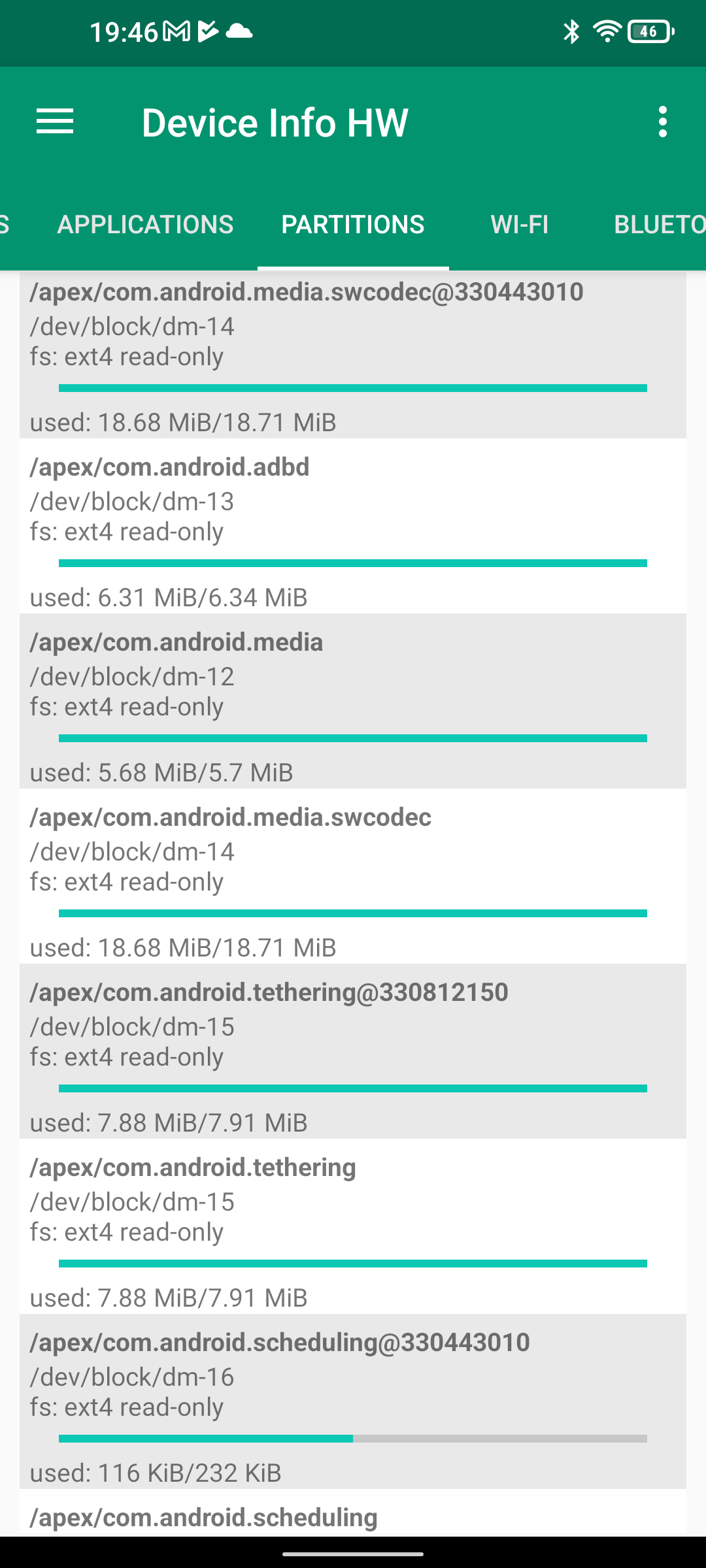Tap the com.android.tethering@330812150 partition
This screenshot has width=706, height=1568.
click(x=353, y=1051)
